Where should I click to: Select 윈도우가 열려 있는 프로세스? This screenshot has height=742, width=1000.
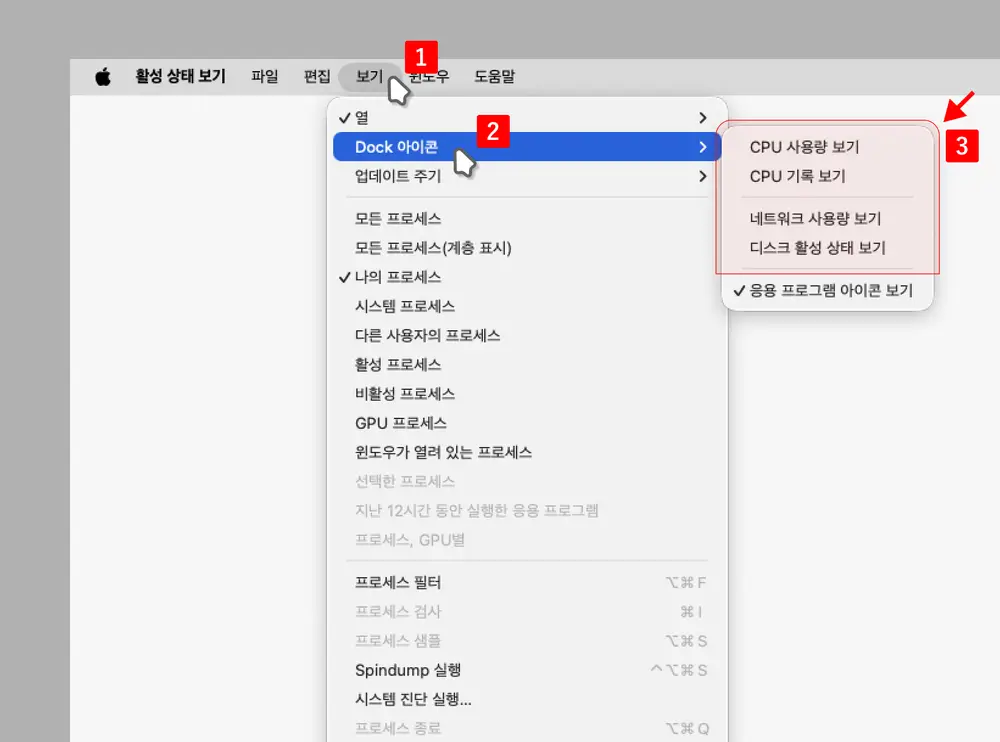click(x=527, y=452)
